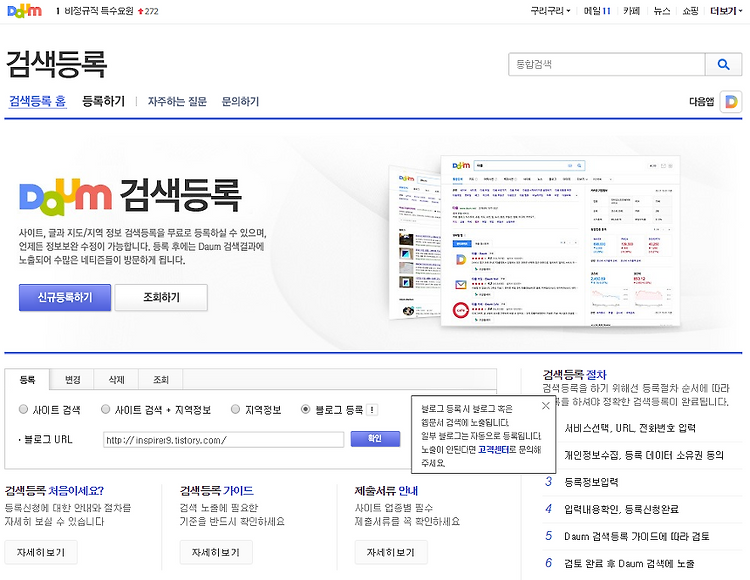Screen dimensions: 750x580
Task: Open 자주하는 질문 navigation link
Action: [x=177, y=101]
